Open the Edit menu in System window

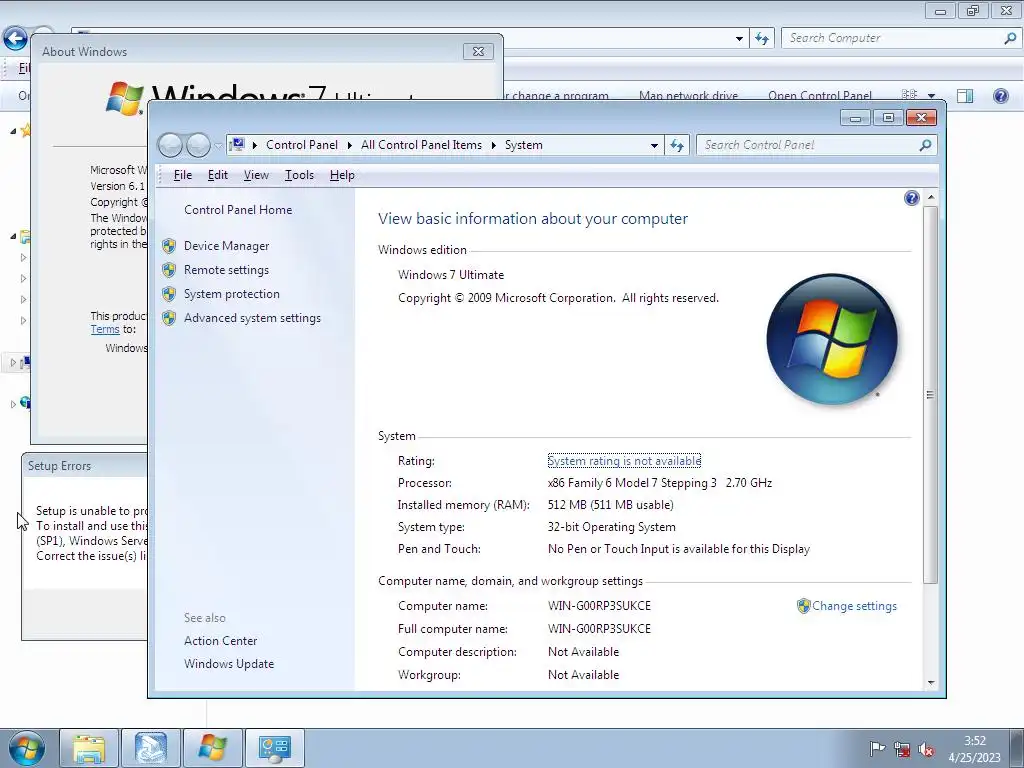[x=217, y=175]
